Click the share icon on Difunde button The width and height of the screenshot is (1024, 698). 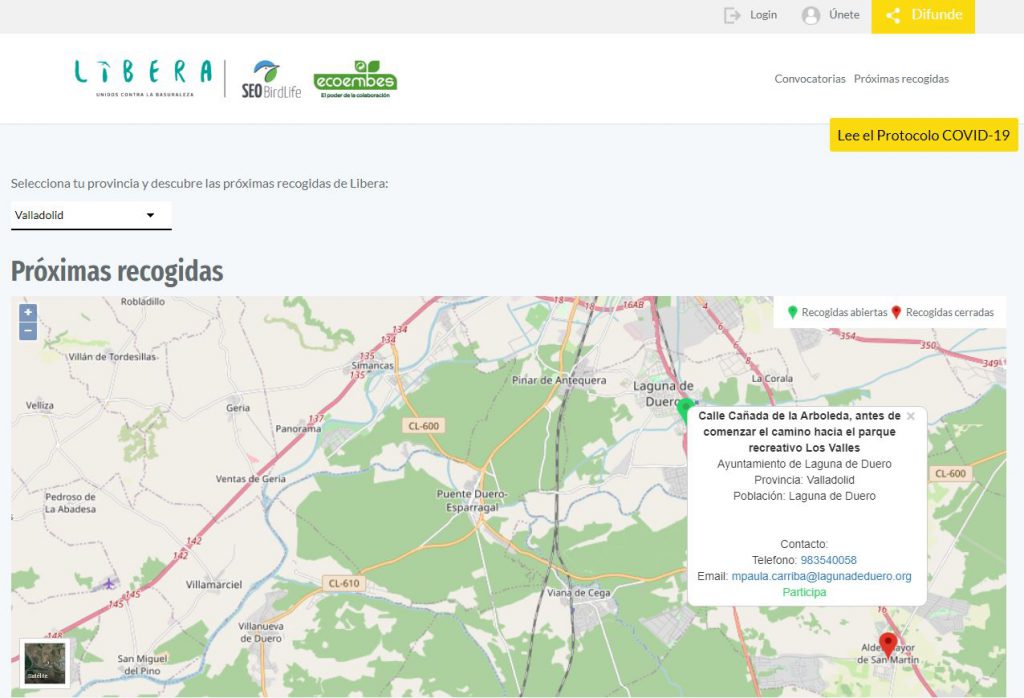[x=893, y=15]
